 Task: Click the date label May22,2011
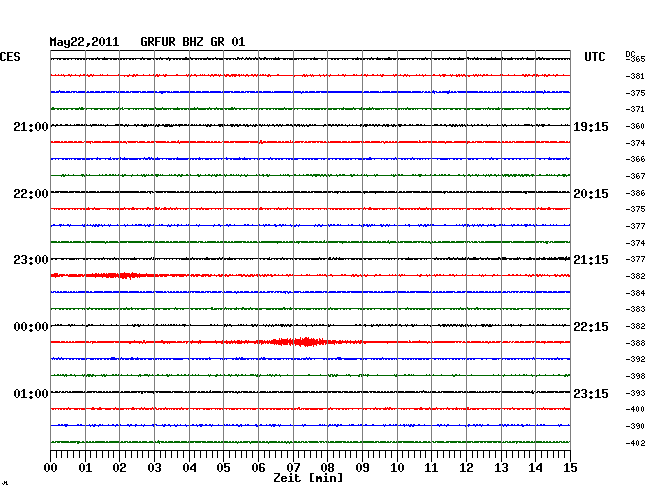pyautogui.click(x=84, y=42)
